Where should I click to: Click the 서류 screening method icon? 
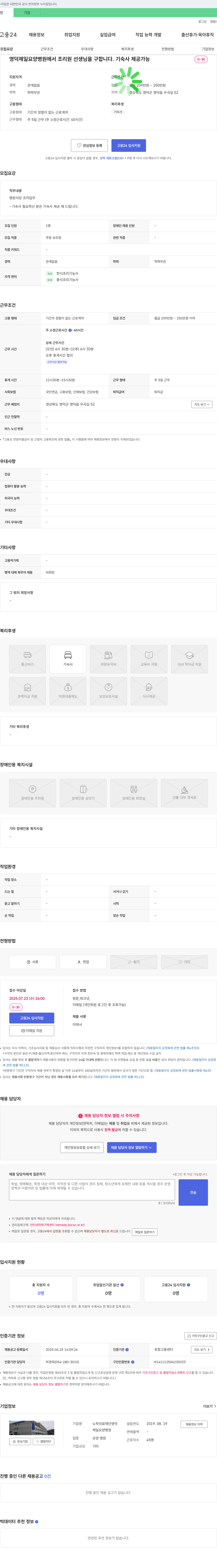(32, 962)
